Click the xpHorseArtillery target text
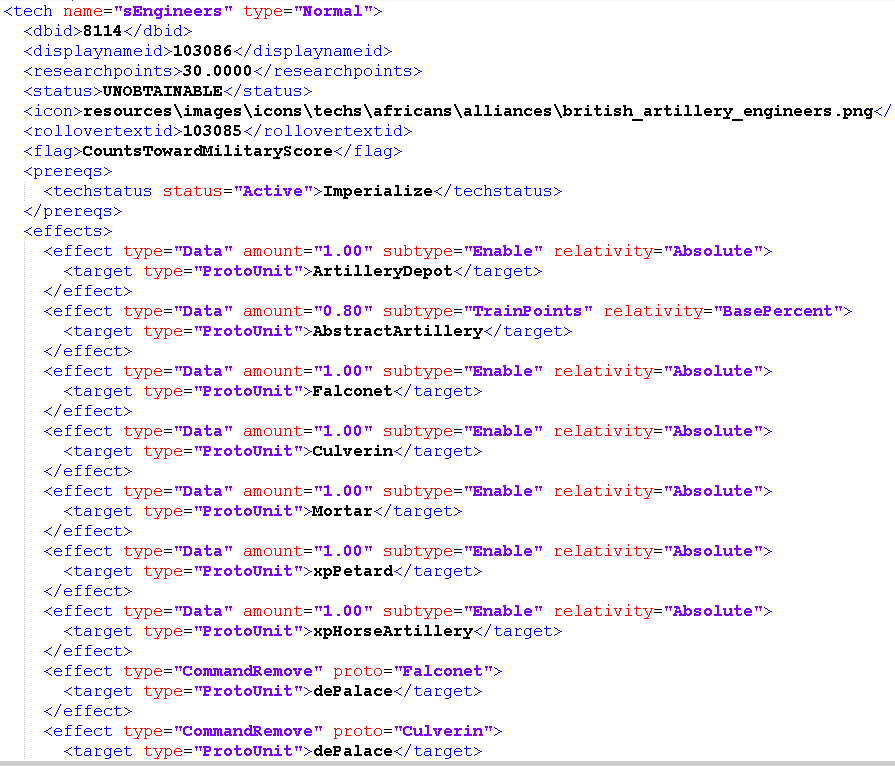This screenshot has height=766, width=895. pos(392,631)
